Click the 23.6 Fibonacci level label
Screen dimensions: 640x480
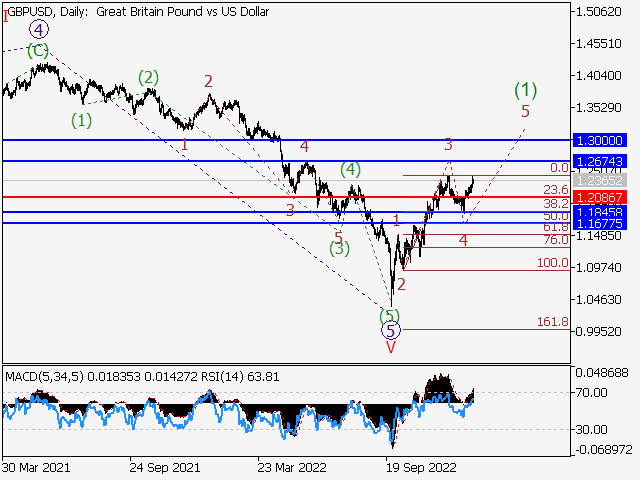[556, 190]
